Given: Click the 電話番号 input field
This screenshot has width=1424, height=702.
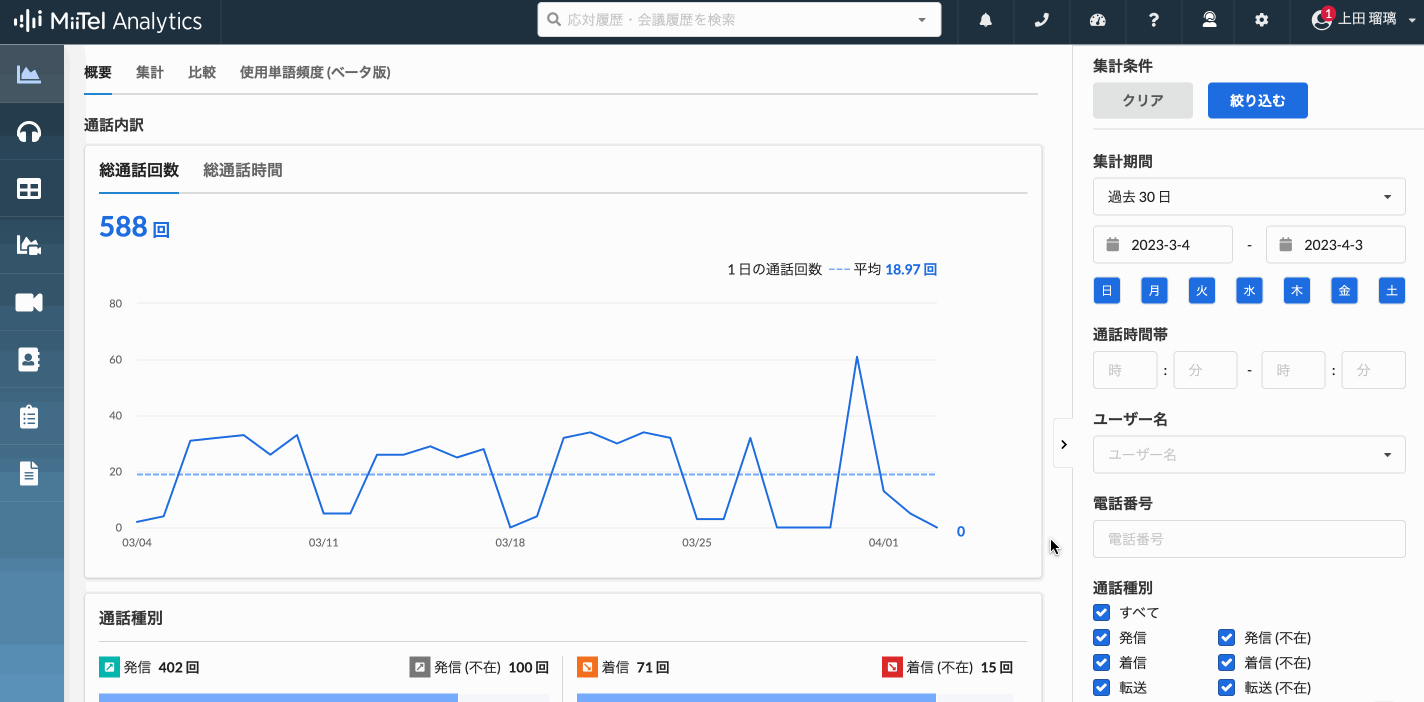Looking at the screenshot, I should pos(1249,538).
